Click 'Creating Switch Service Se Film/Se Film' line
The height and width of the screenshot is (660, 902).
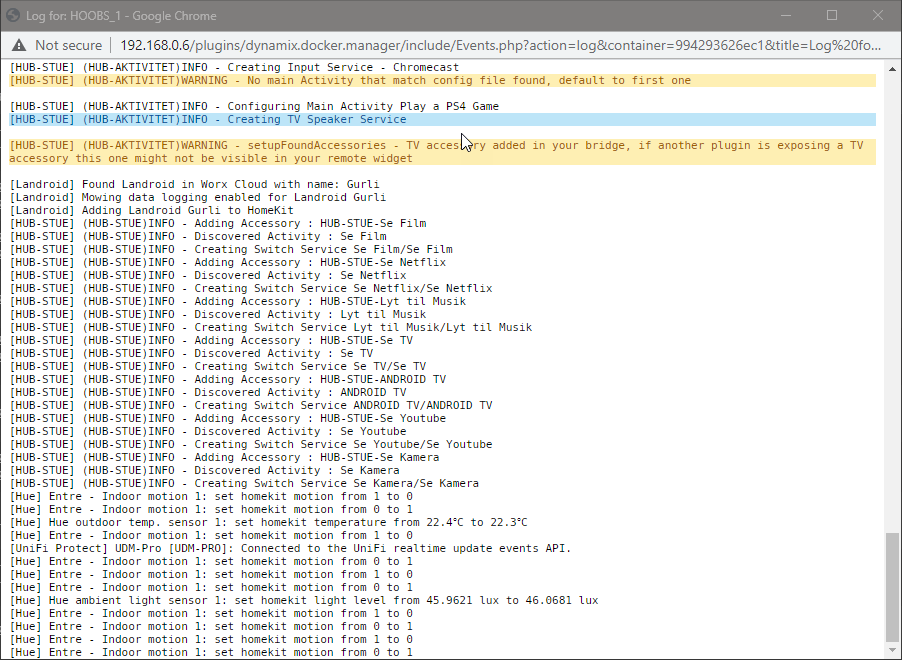point(231,250)
